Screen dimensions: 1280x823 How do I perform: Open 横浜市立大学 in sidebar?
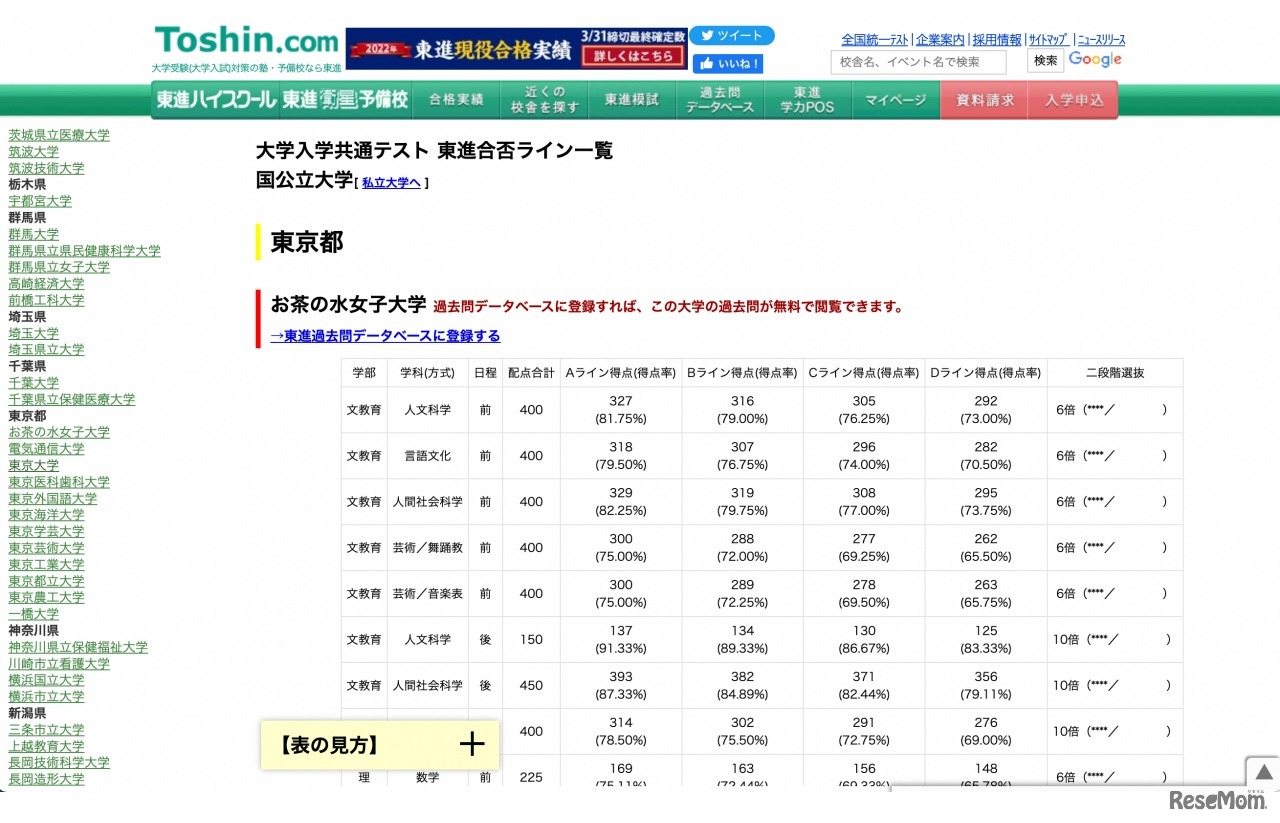[46, 696]
